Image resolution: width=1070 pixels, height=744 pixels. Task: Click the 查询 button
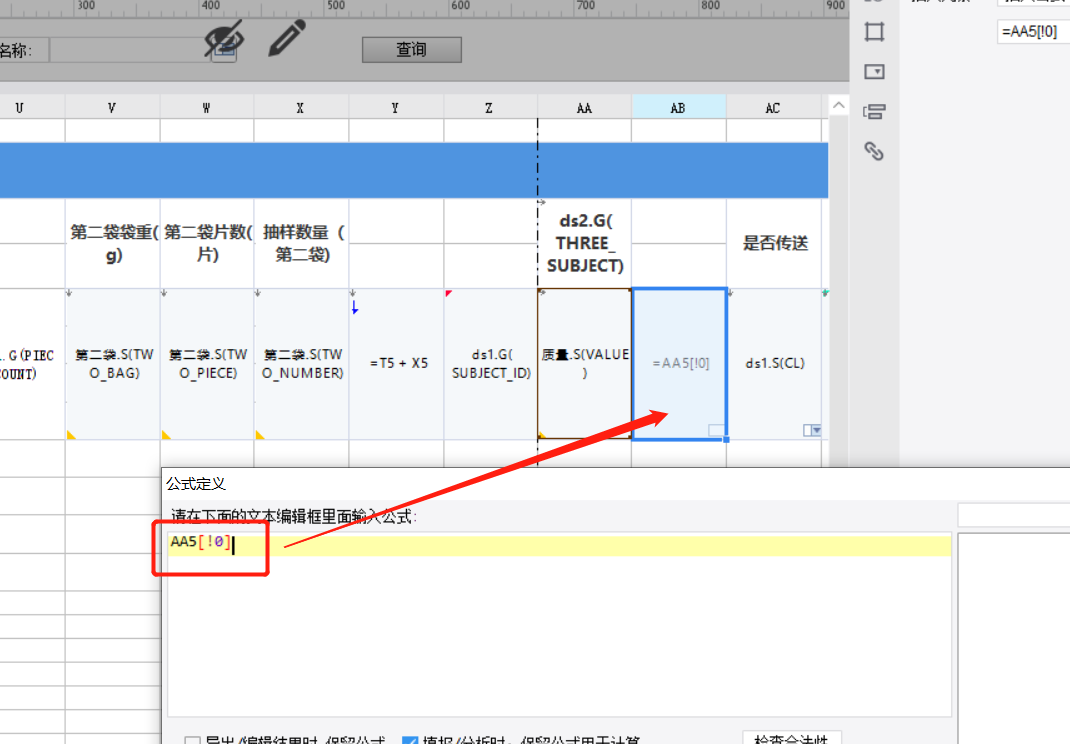click(411, 50)
